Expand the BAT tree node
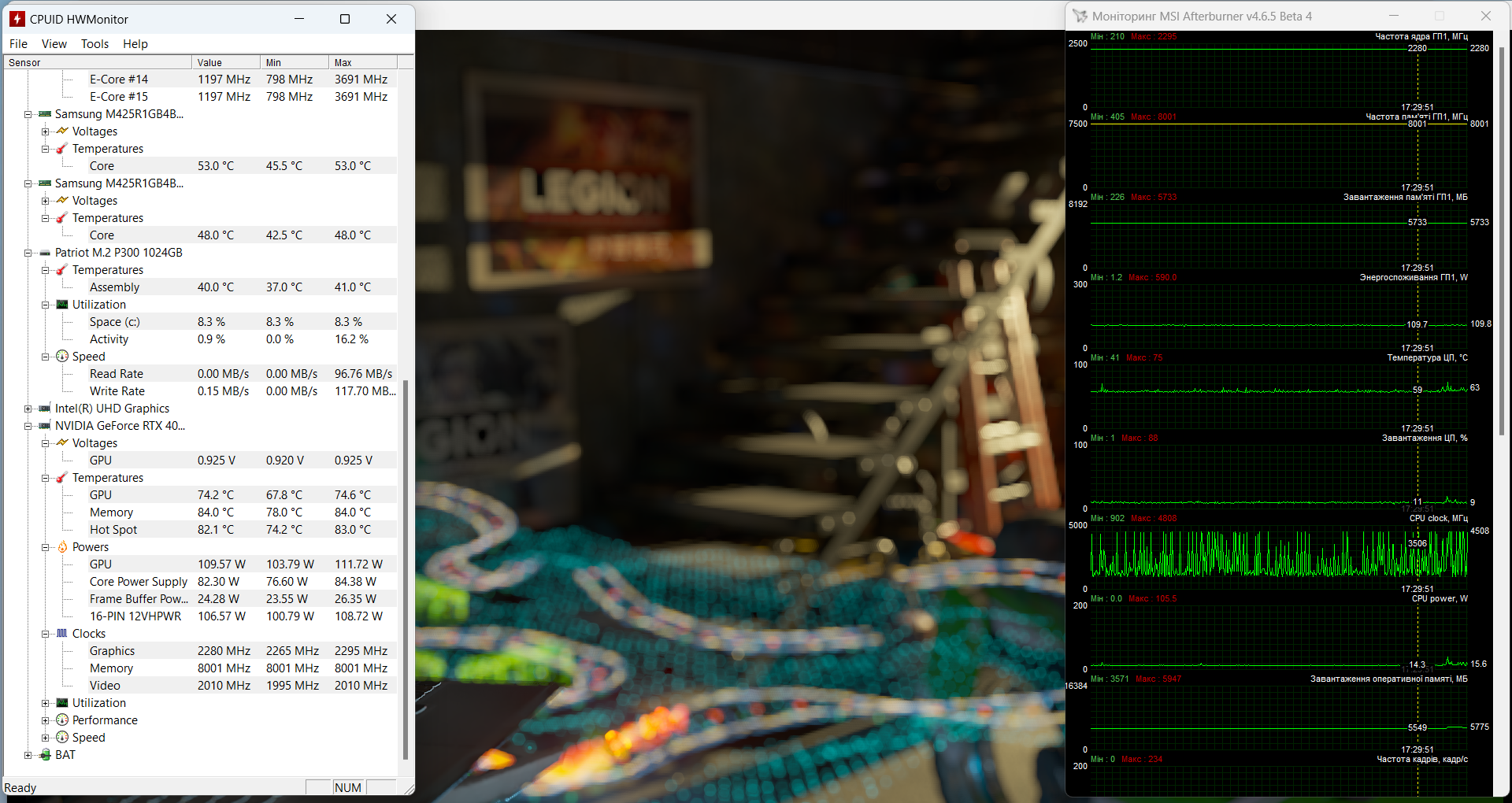This screenshot has width=1512, height=803. (28, 755)
